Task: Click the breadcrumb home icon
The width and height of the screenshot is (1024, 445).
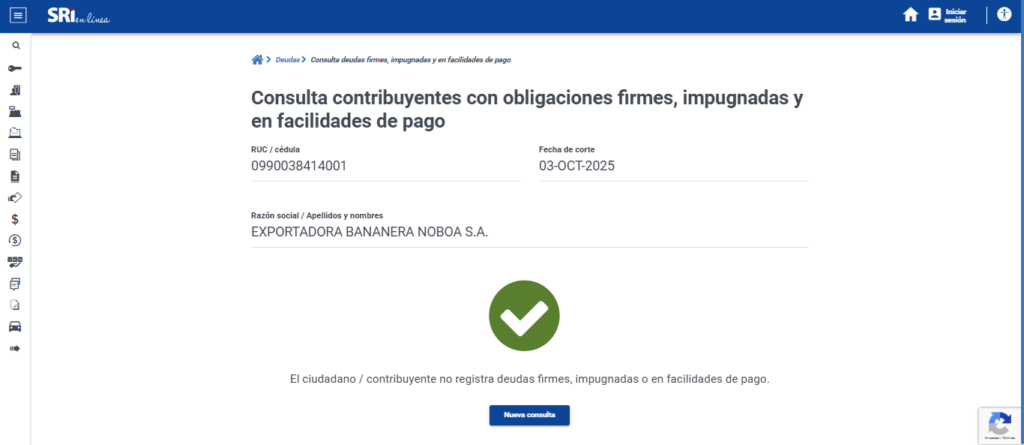Action: [257, 60]
